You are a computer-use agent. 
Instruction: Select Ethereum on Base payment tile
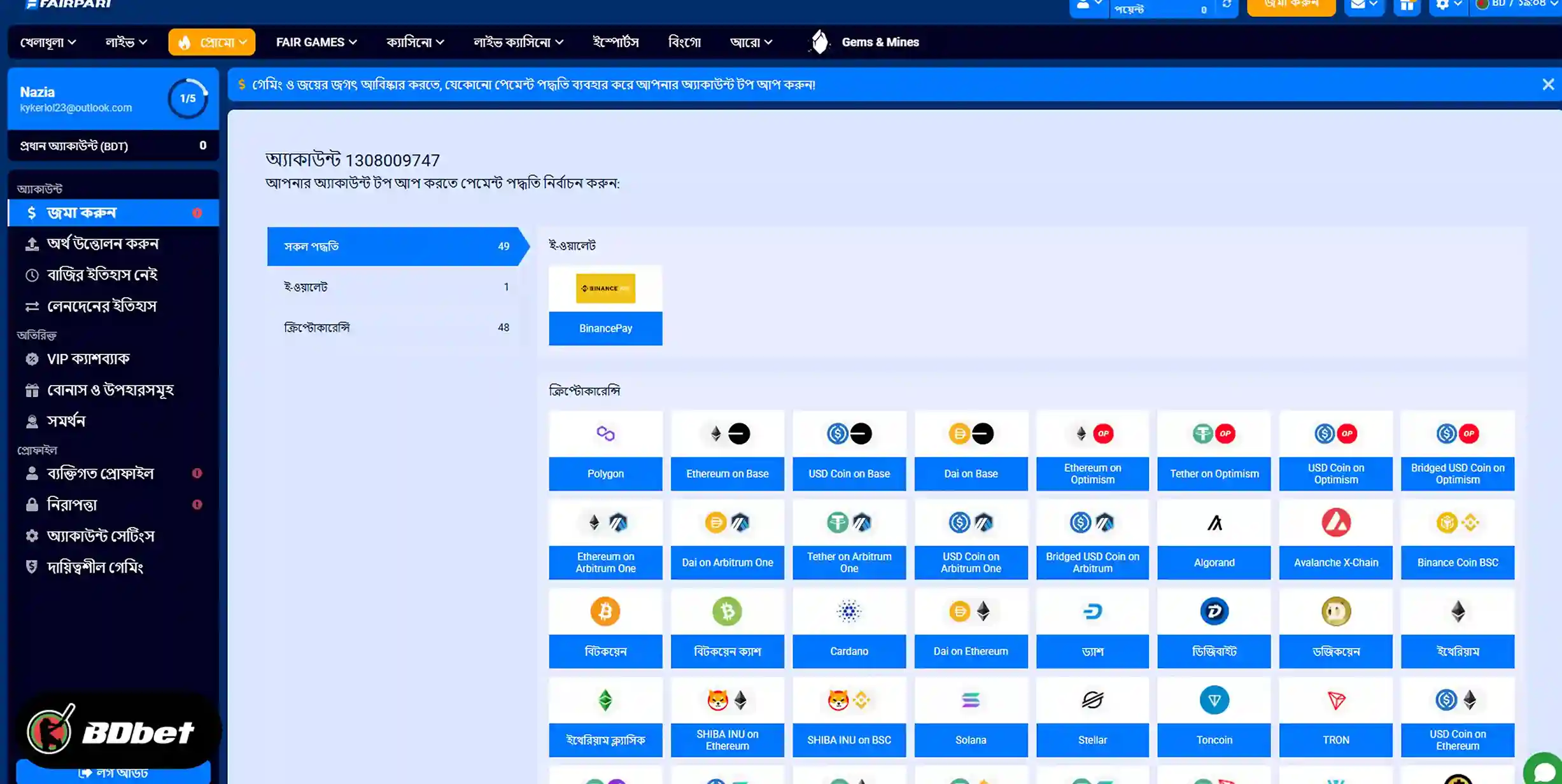tap(727, 451)
